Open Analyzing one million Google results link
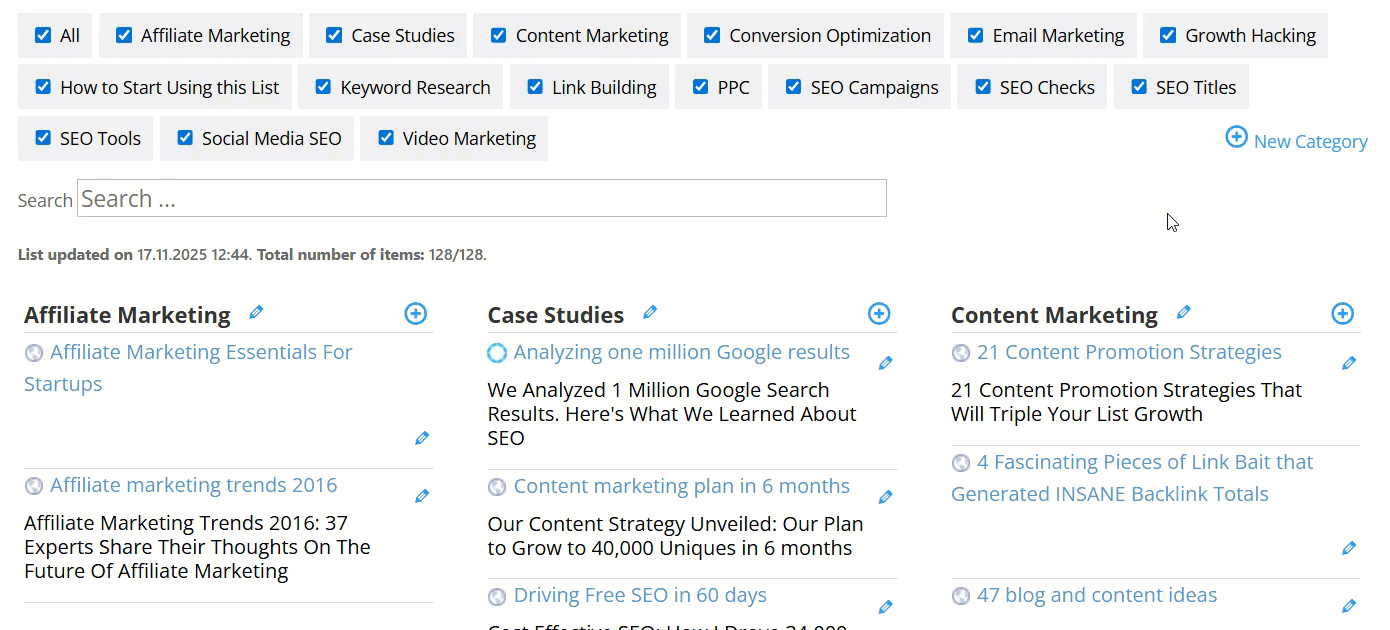 tap(682, 352)
